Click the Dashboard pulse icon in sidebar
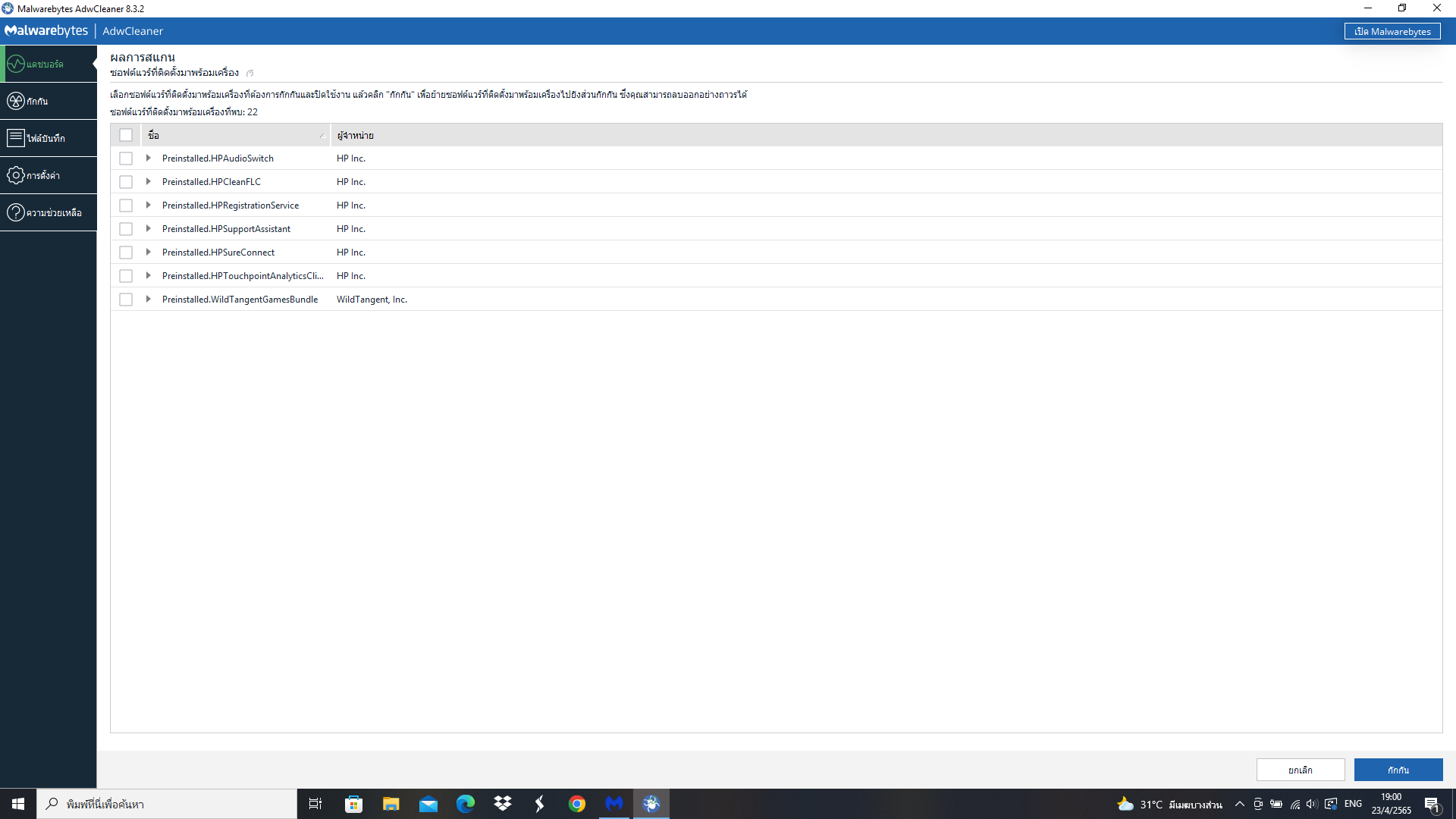This screenshot has height=819, width=1456. pos(16,64)
